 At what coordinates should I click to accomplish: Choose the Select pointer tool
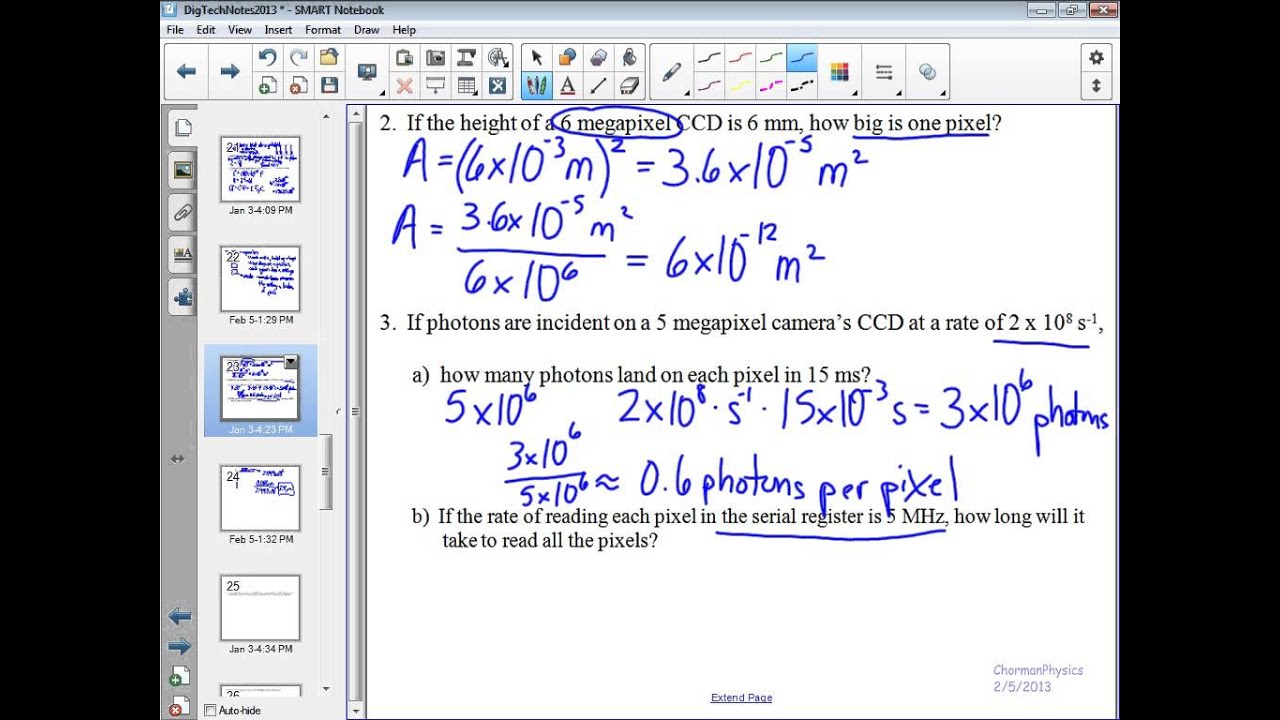tap(536, 58)
